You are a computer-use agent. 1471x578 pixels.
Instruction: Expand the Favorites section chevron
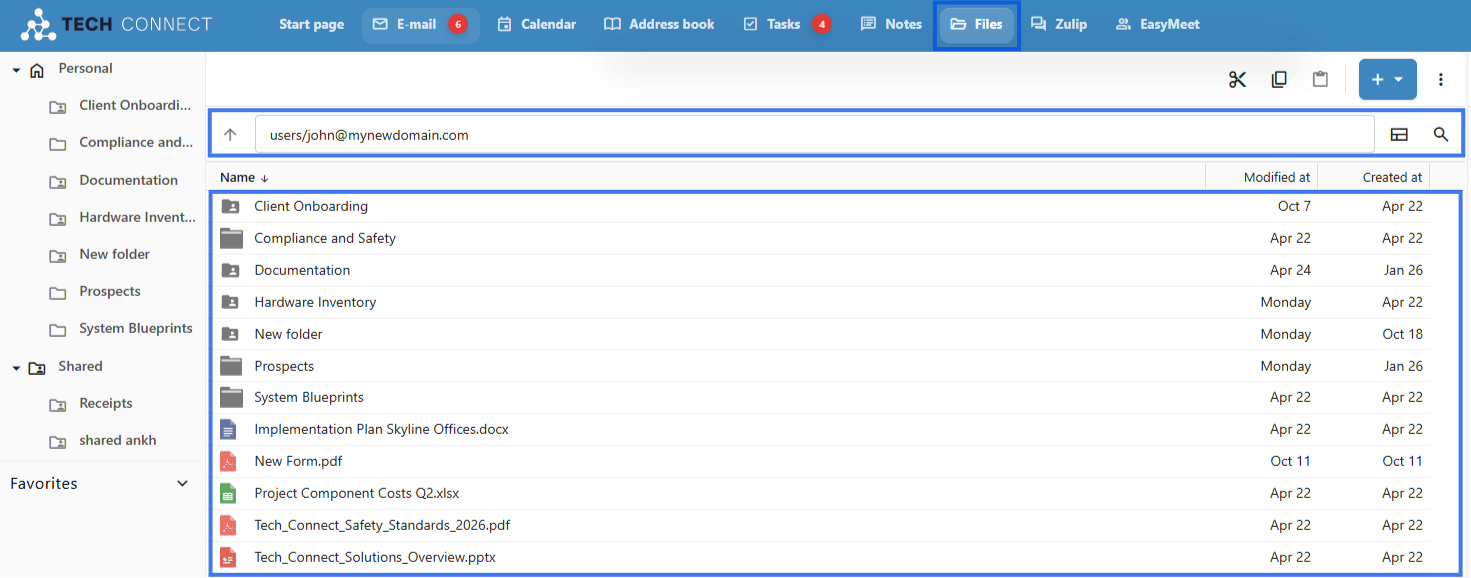(x=182, y=484)
